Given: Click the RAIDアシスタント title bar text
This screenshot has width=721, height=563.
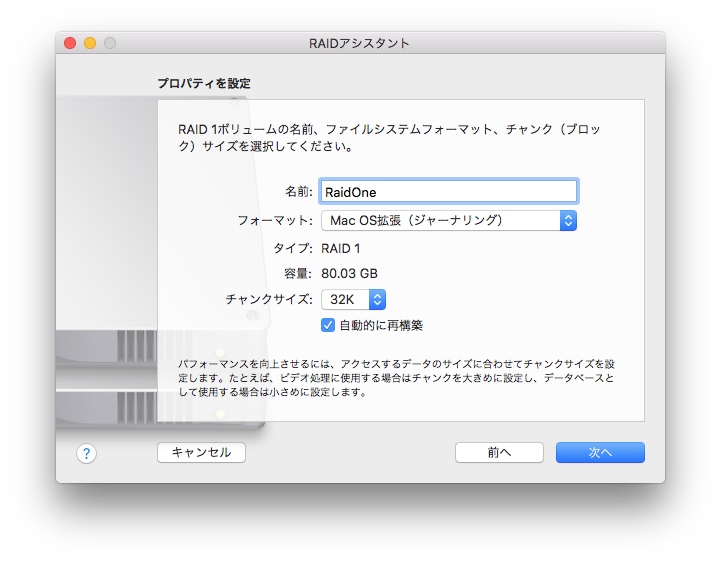Looking at the screenshot, I should [x=359, y=43].
